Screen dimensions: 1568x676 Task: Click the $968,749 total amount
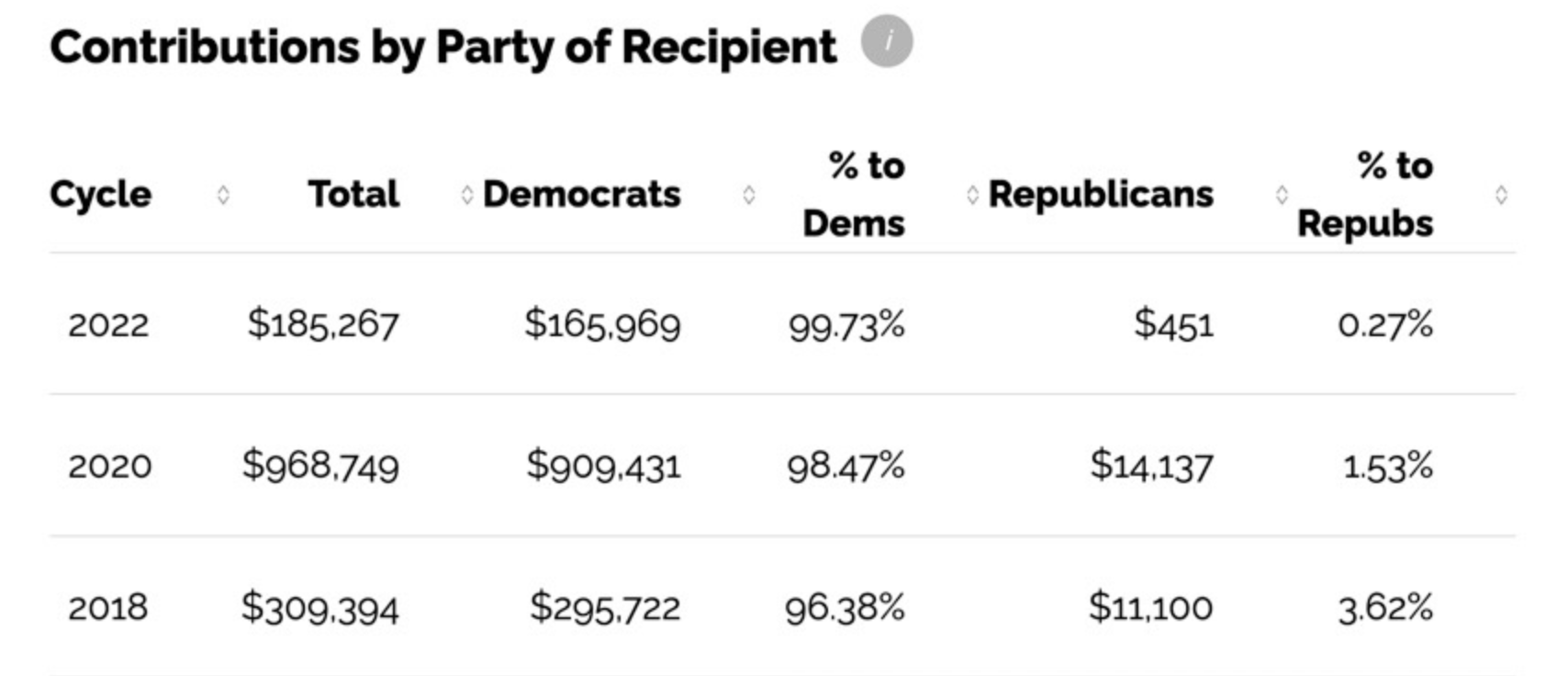coord(320,466)
